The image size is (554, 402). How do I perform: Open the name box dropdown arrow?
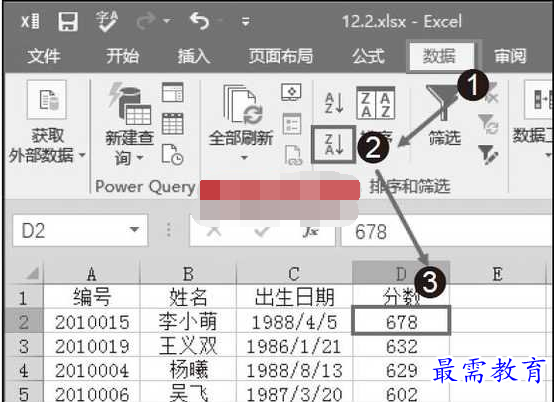coord(134,230)
